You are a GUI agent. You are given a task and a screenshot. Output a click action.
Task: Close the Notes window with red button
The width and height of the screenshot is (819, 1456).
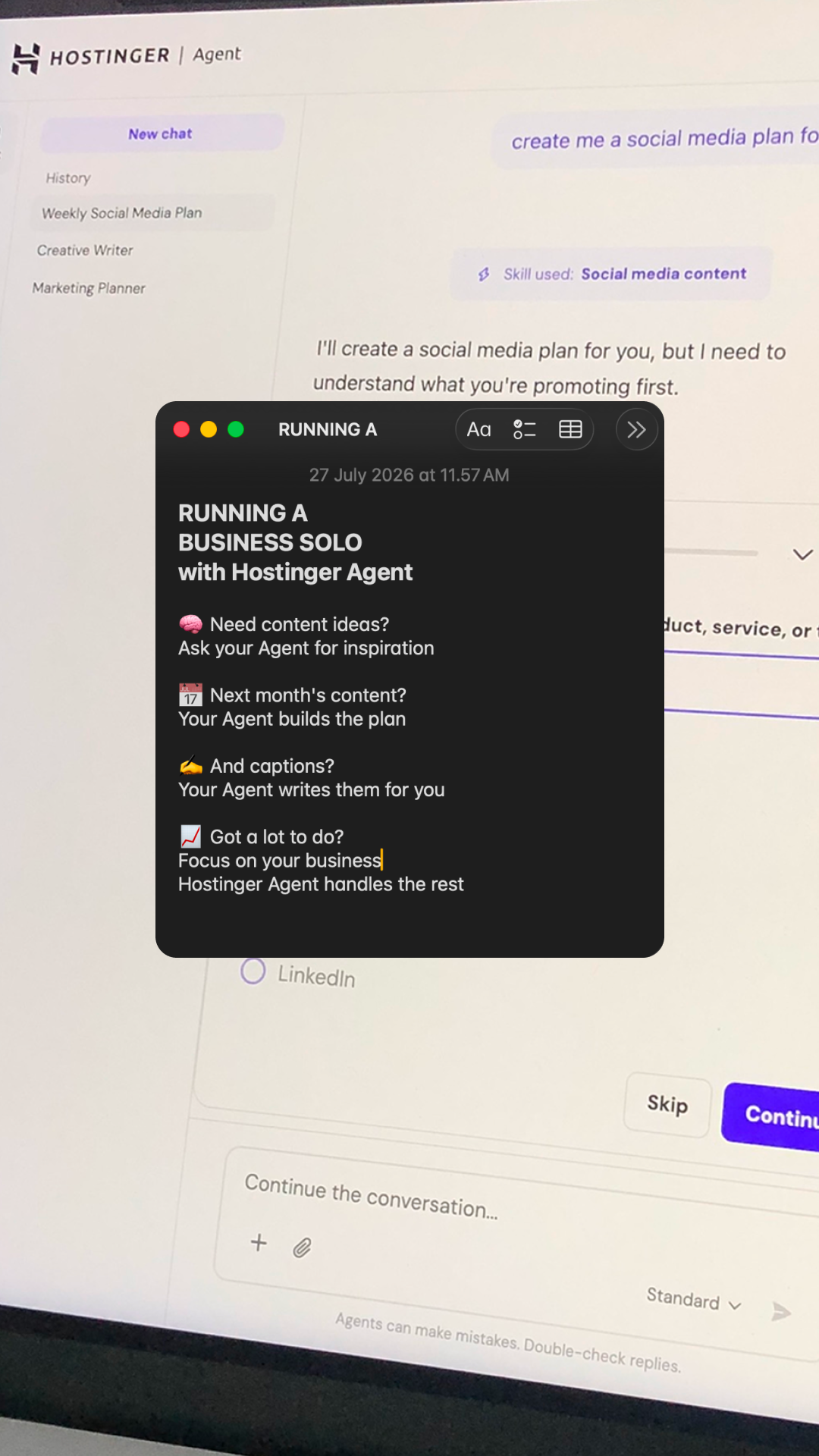click(181, 429)
